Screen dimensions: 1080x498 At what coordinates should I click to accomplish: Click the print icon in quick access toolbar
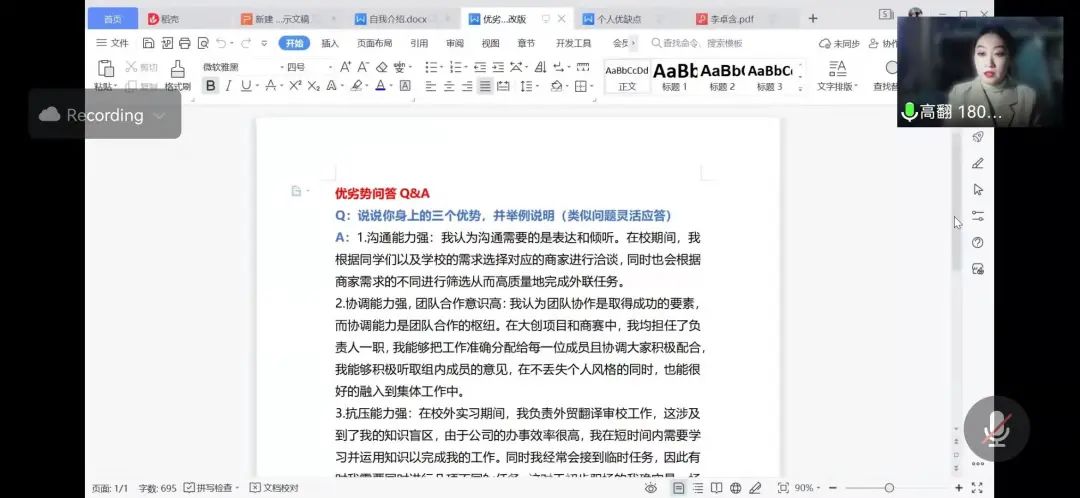tap(184, 43)
